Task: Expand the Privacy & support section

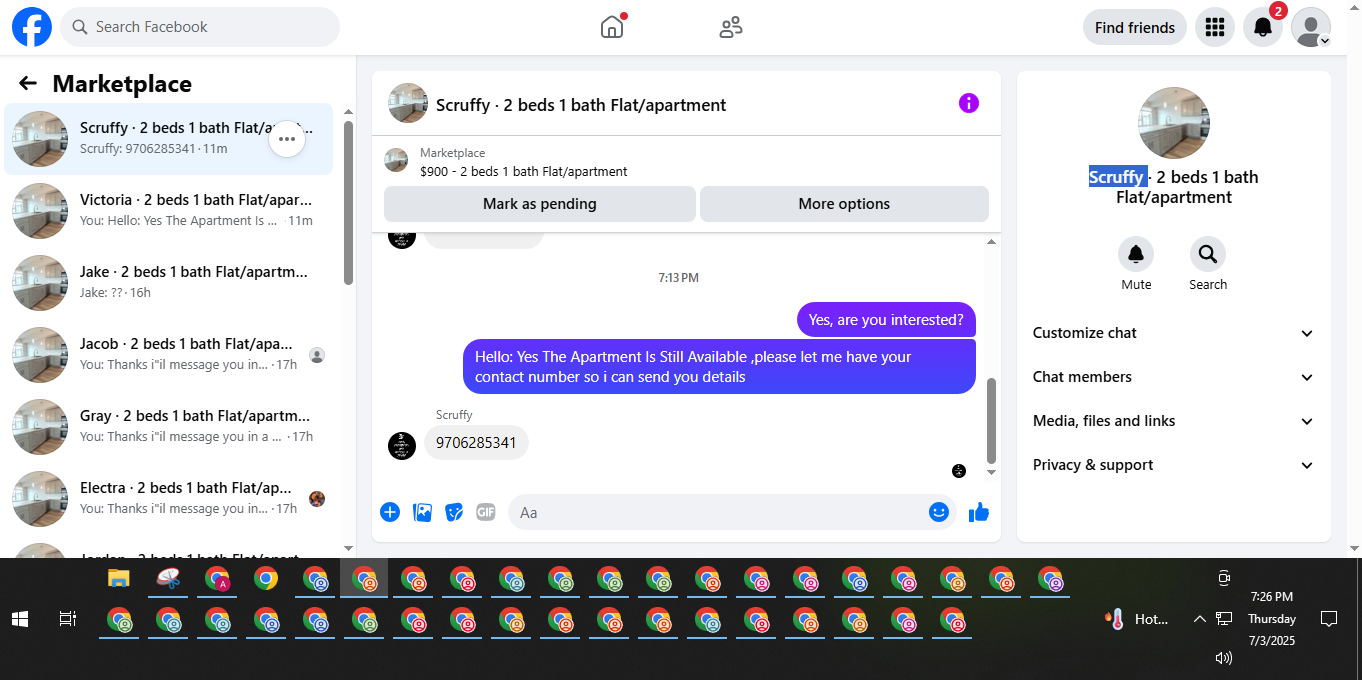Action: [x=1174, y=465]
